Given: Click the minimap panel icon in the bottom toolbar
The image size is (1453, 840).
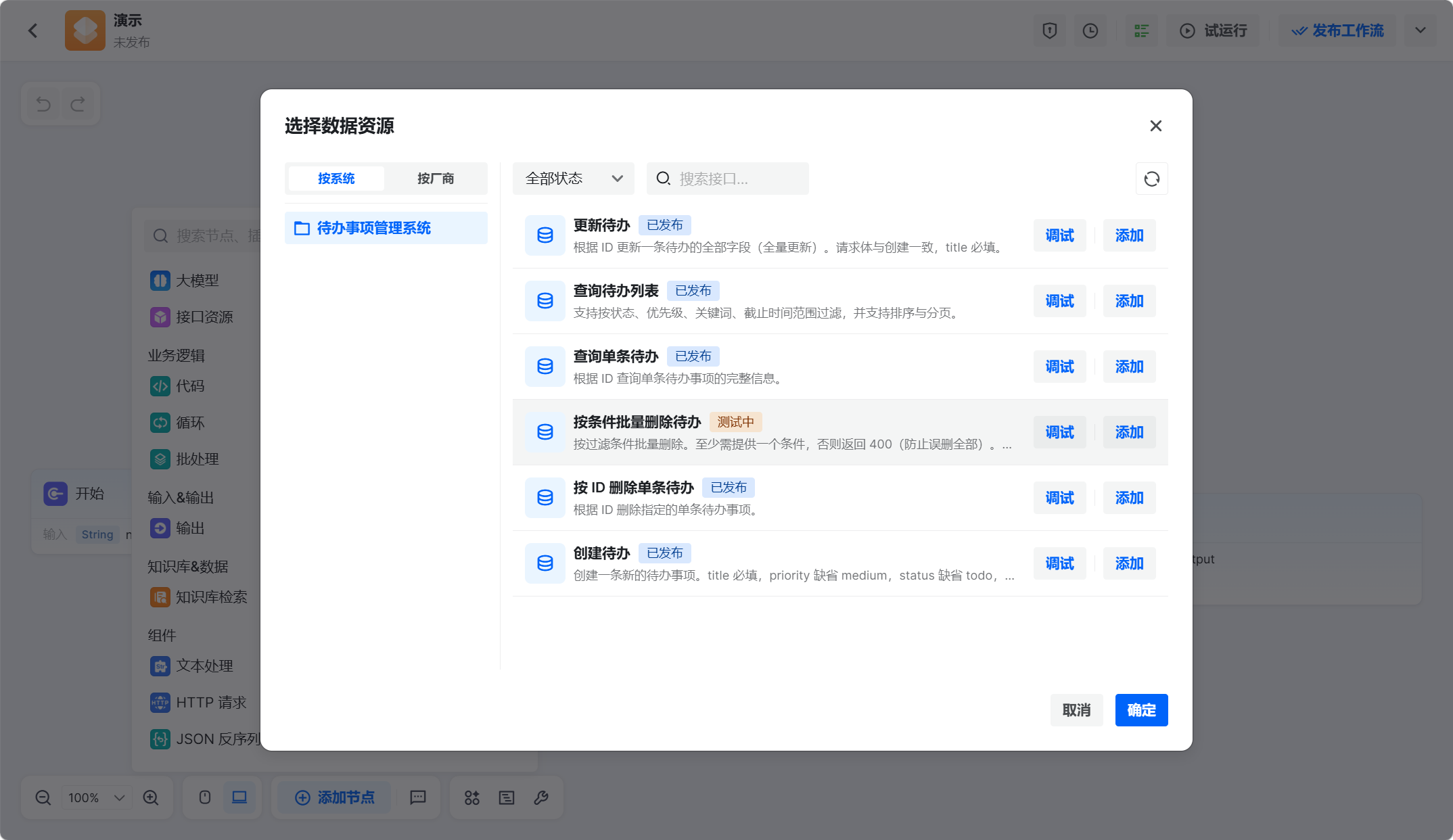Looking at the screenshot, I should coord(507,797).
